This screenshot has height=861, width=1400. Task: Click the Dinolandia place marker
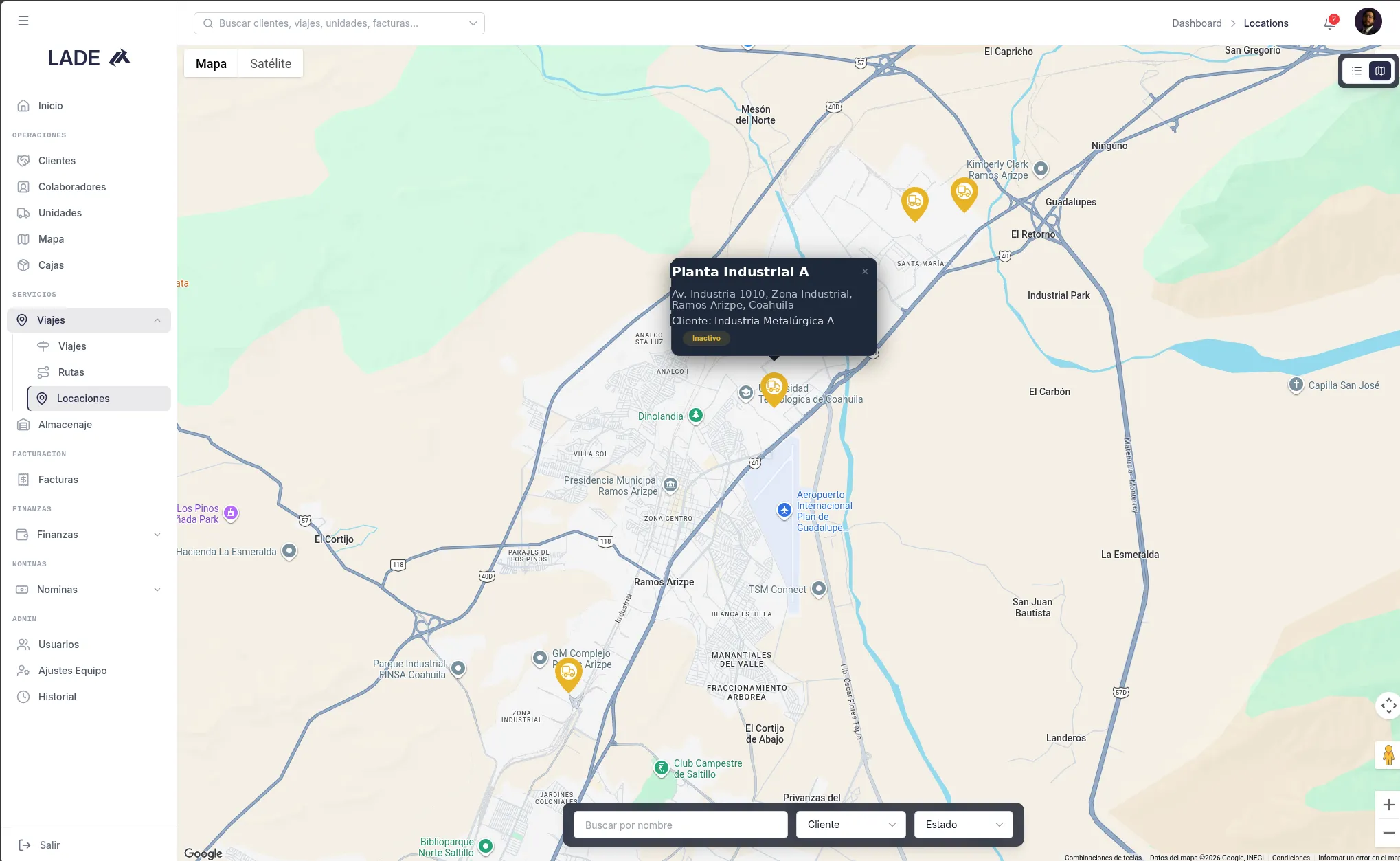pos(696,416)
